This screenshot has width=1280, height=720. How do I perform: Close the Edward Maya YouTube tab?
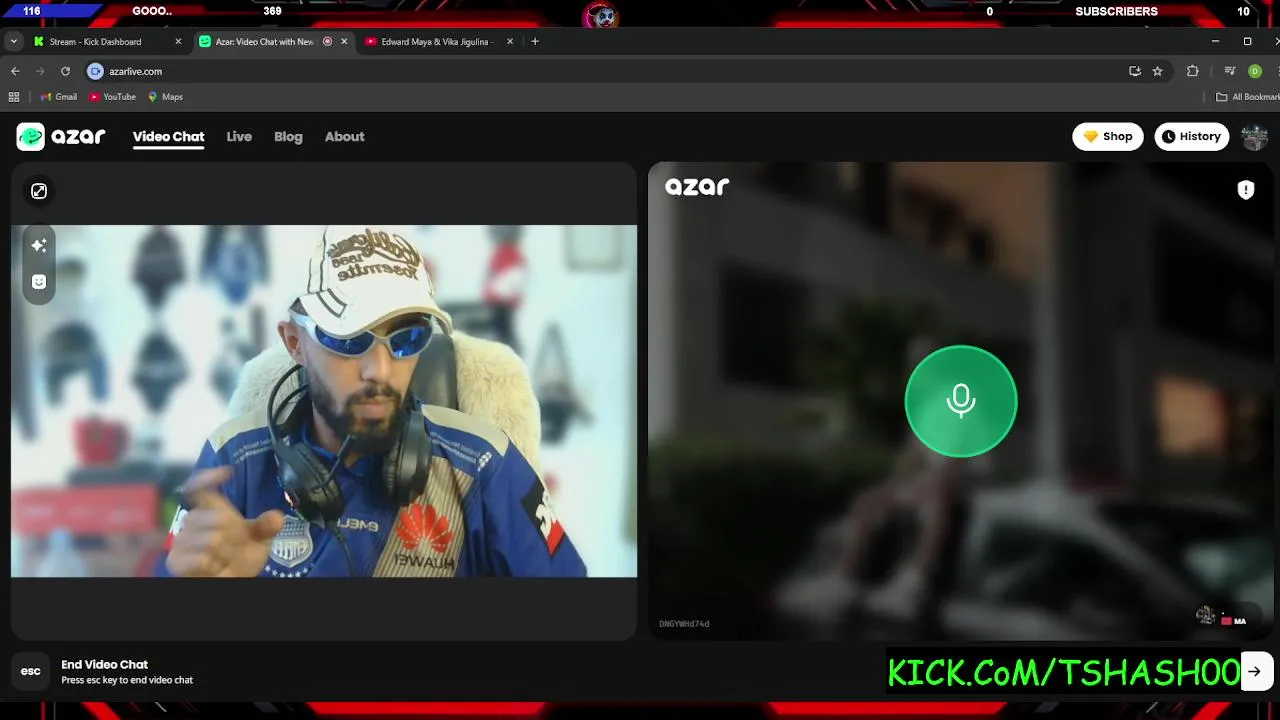pos(510,42)
